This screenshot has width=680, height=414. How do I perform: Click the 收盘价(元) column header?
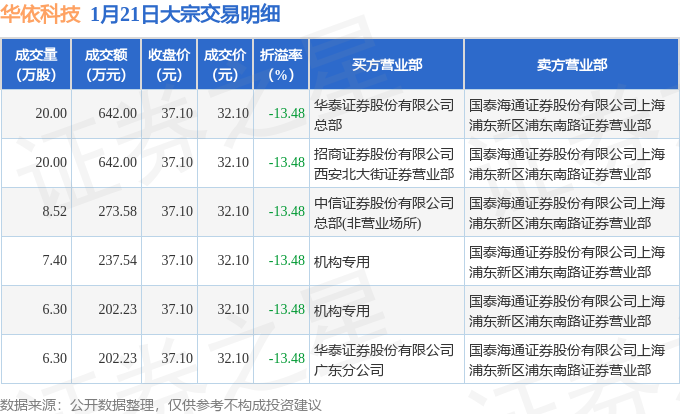[x=169, y=65]
